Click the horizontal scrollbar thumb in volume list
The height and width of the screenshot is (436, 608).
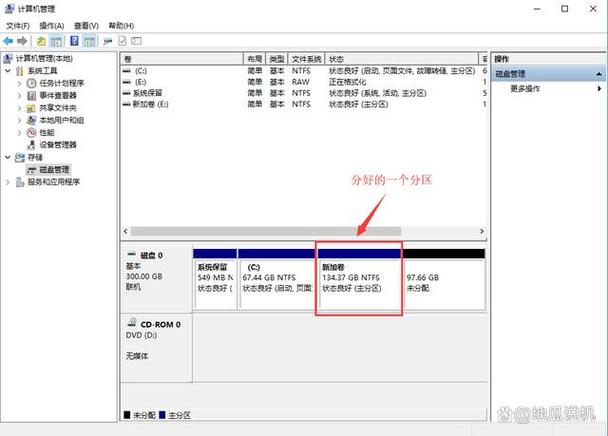[x=266, y=231]
